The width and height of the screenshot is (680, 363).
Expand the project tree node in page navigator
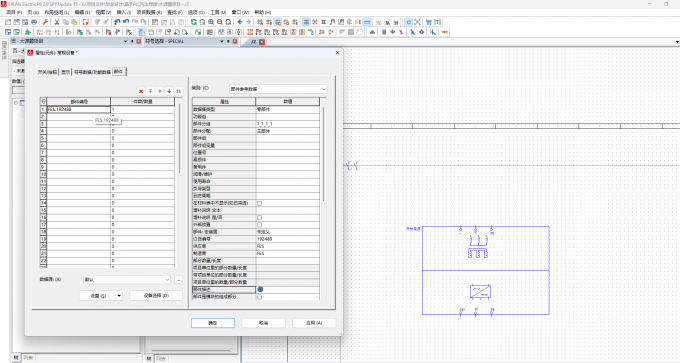(16, 103)
